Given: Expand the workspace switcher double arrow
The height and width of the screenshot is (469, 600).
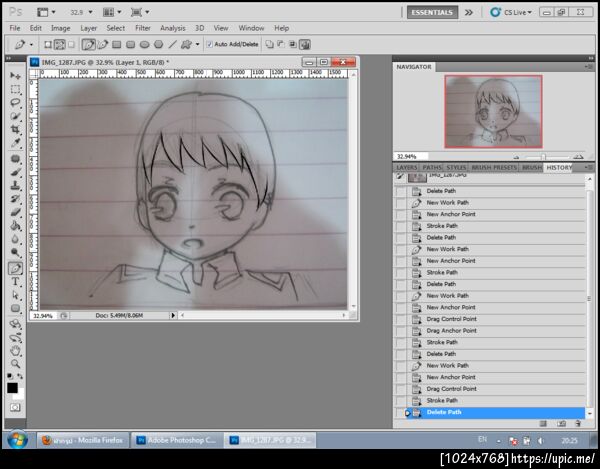Looking at the screenshot, I should [469, 12].
